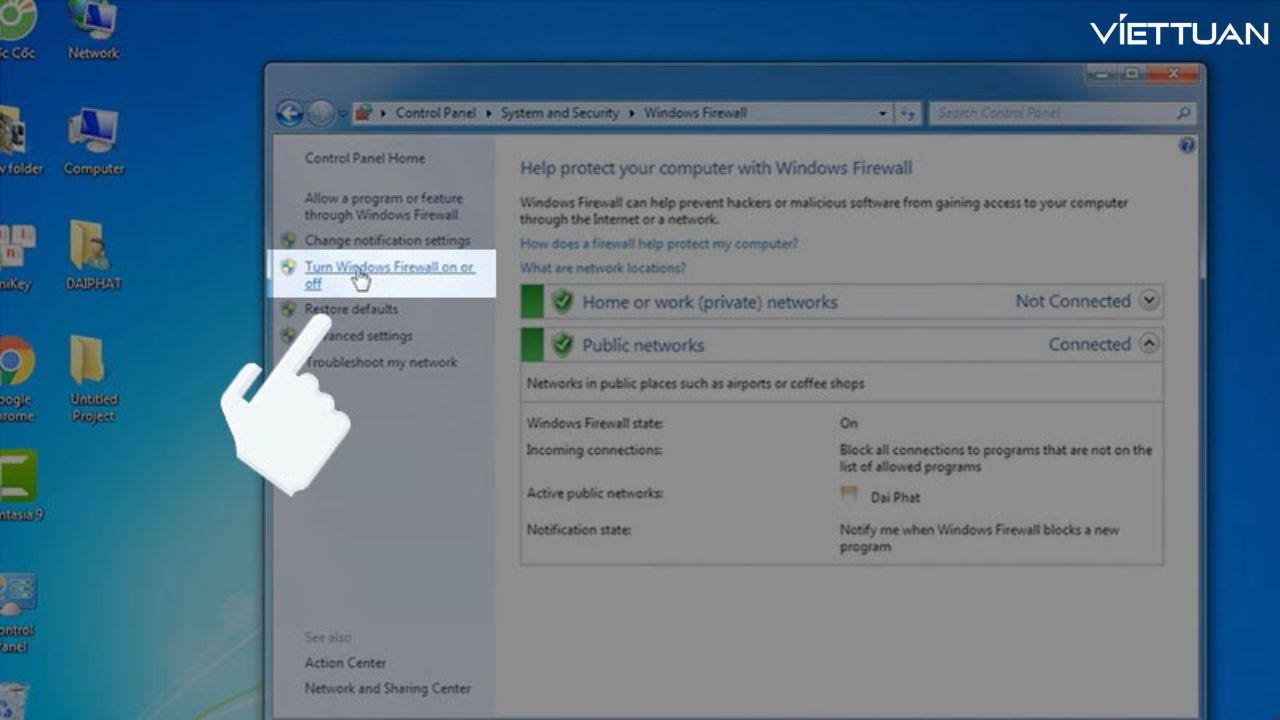The height and width of the screenshot is (720, 1280).
Task: Open the Network desktop icon
Action: click(93, 28)
